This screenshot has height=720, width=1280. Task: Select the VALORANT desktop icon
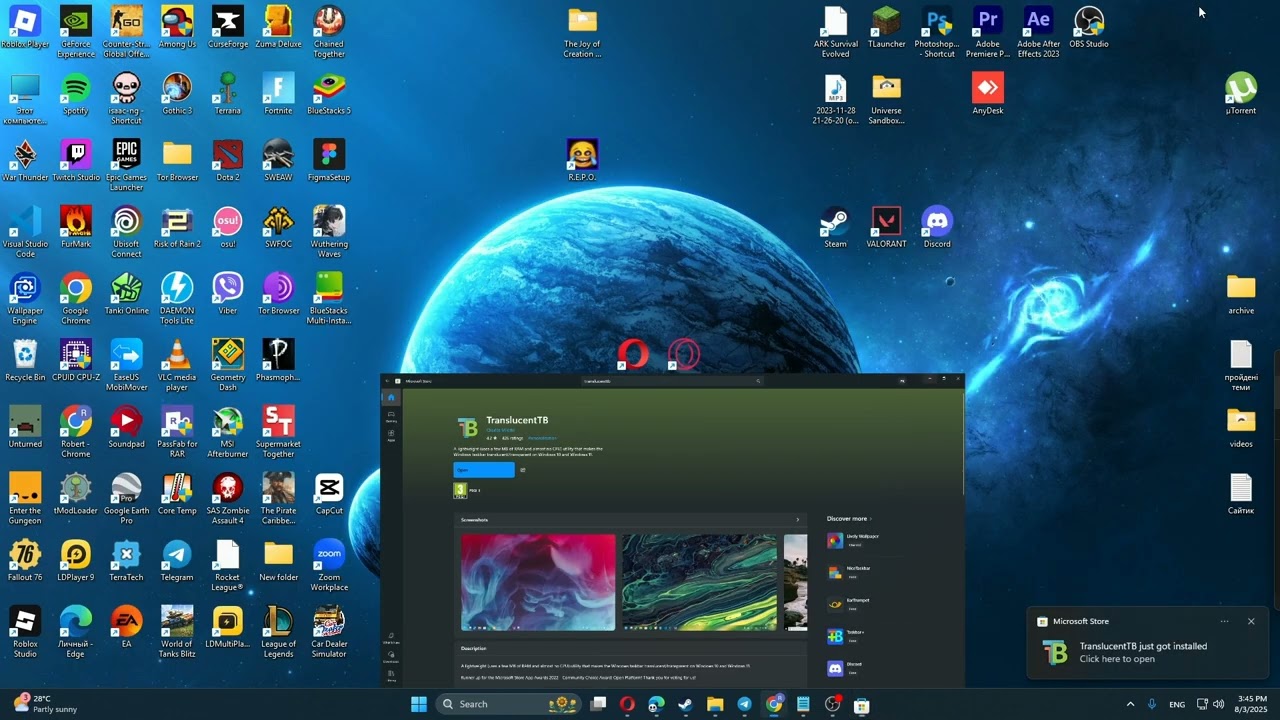tap(886, 228)
